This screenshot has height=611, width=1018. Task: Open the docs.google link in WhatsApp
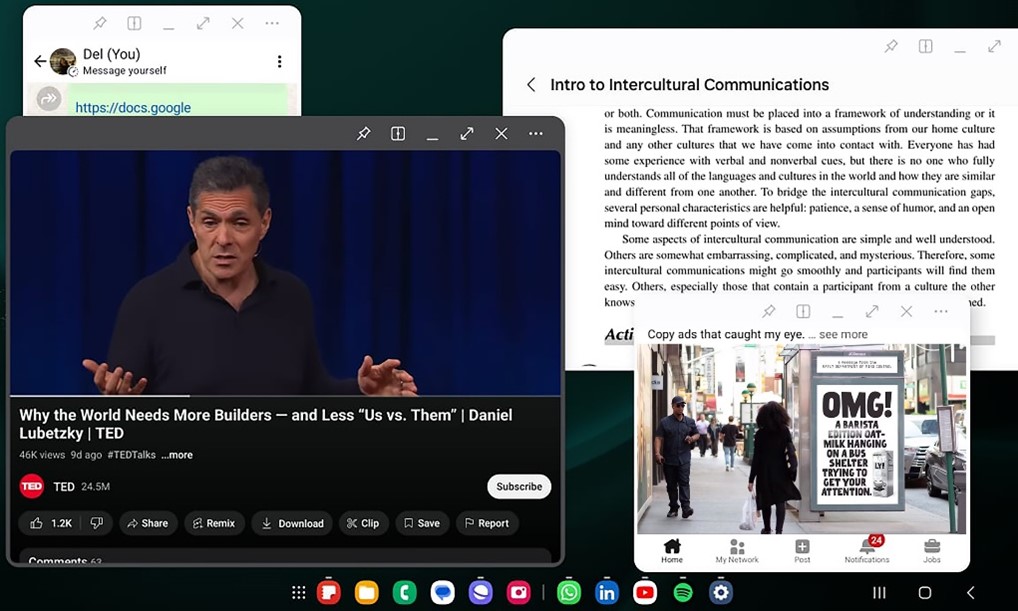(133, 107)
